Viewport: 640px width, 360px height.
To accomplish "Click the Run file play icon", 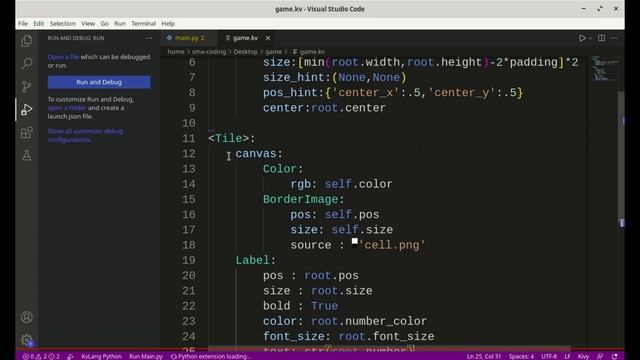I will pos(582,38).
